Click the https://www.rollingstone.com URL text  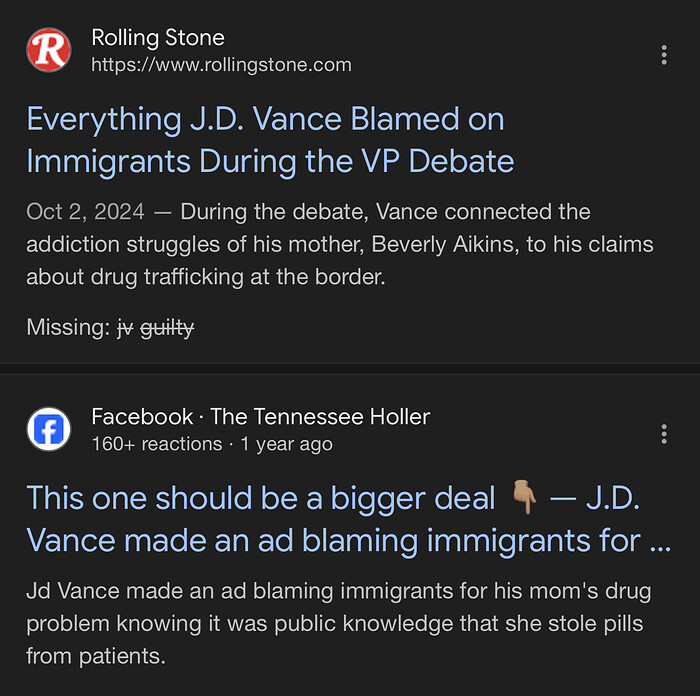221,65
